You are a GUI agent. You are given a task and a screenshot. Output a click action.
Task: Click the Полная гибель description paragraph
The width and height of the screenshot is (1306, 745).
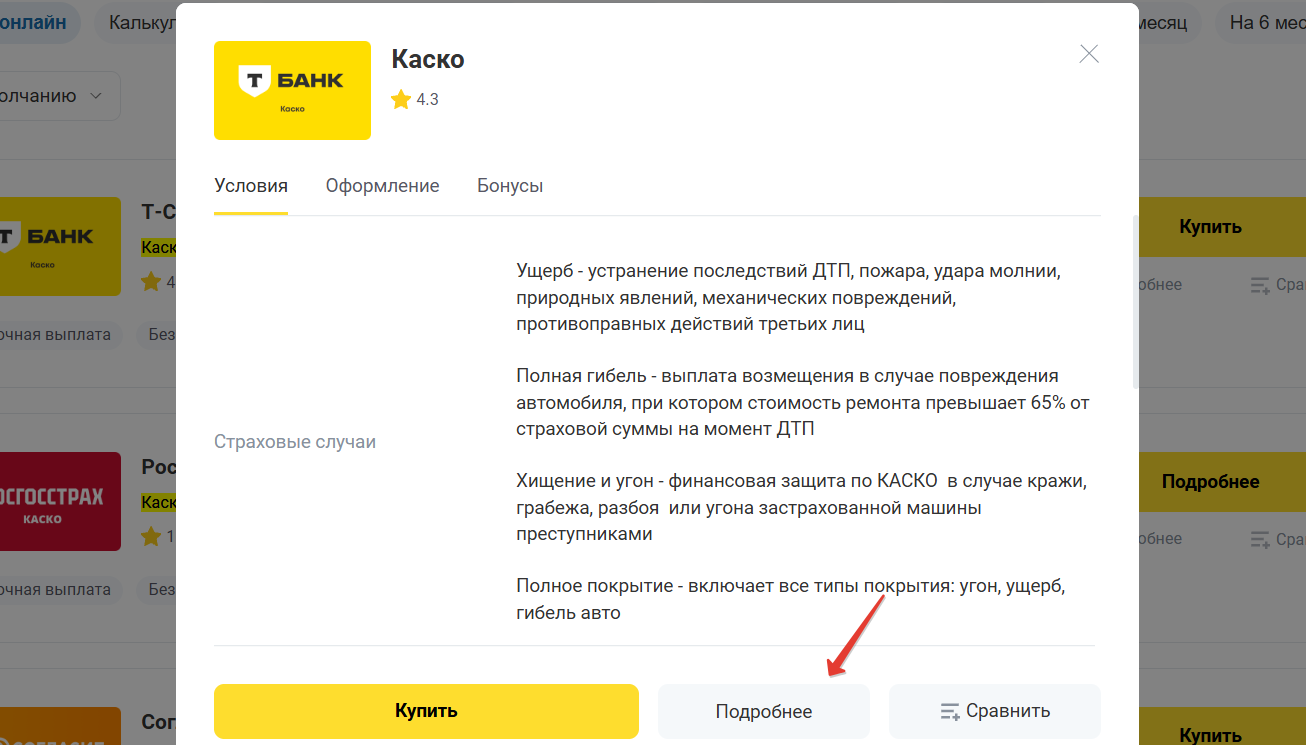(802, 402)
